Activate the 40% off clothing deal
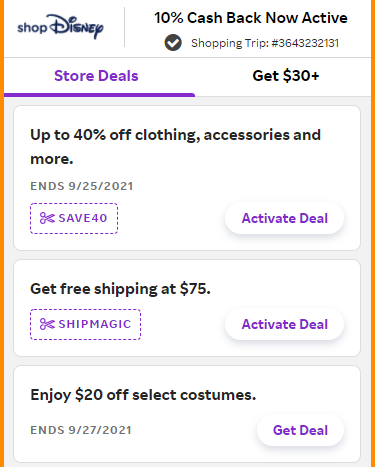Screen dimensions: 375x467 pyautogui.click(x=284, y=218)
